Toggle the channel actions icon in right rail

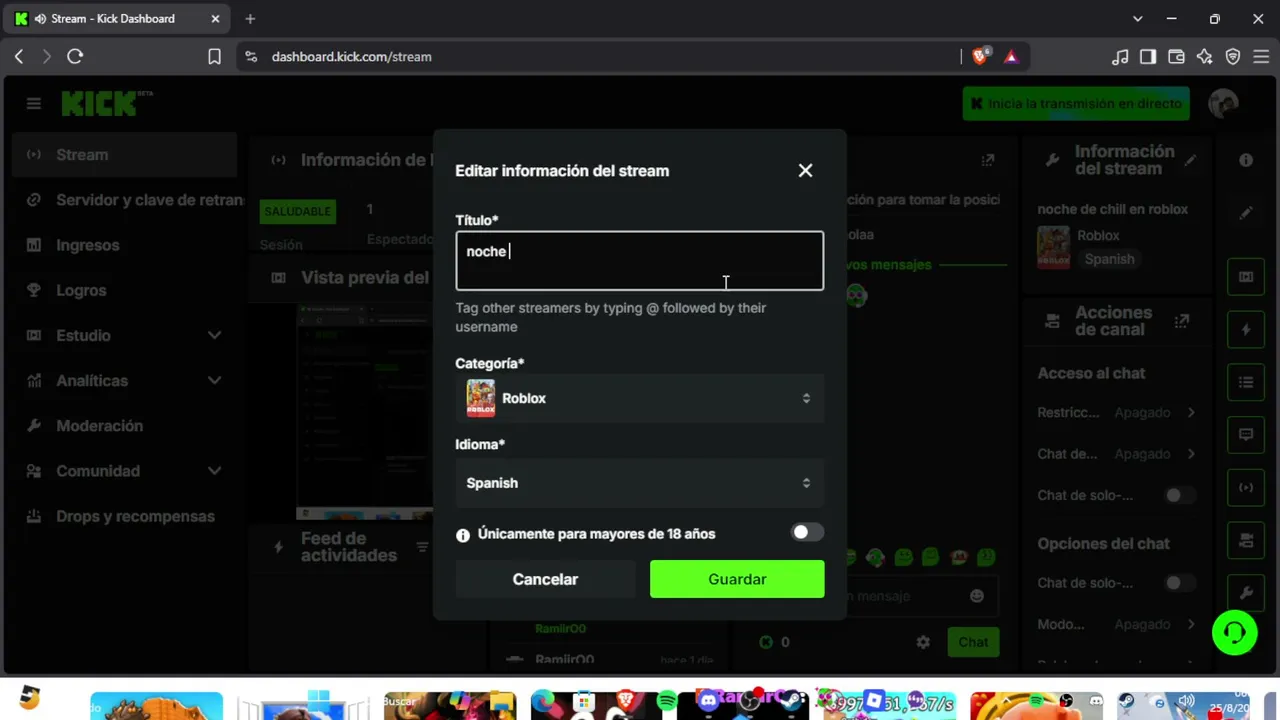coord(1246,541)
